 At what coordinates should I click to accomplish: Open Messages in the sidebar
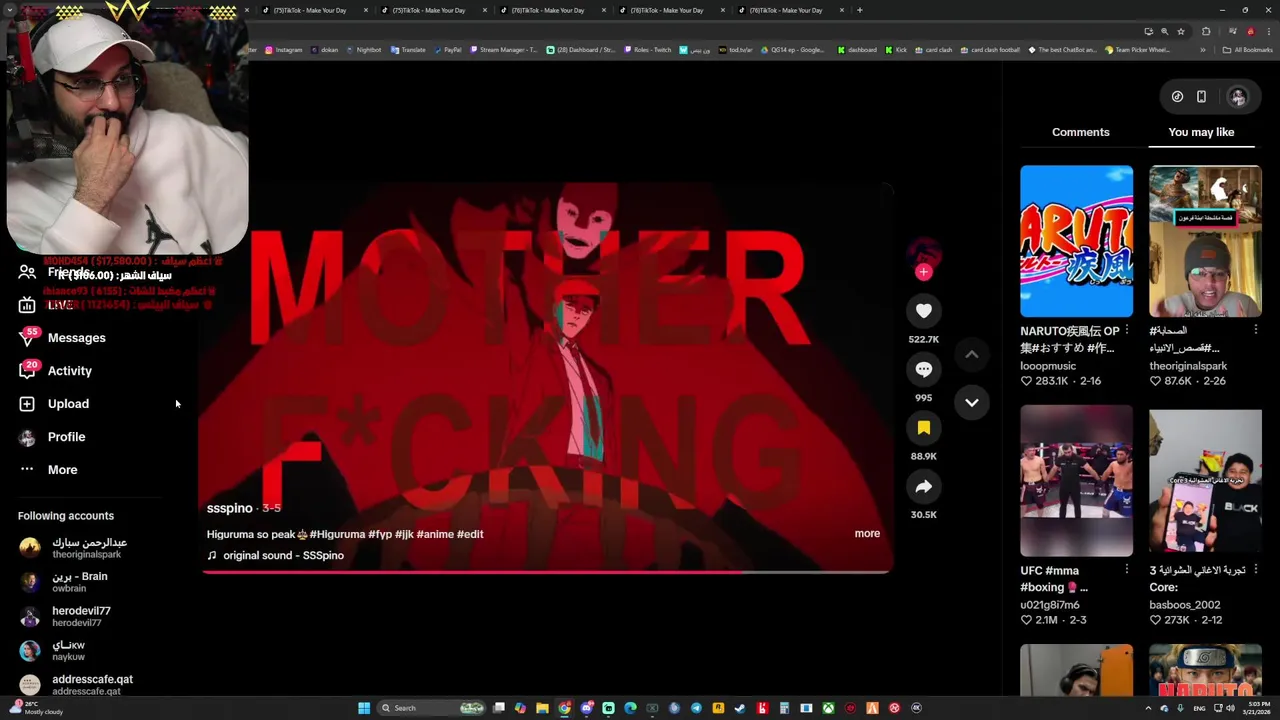click(62, 338)
